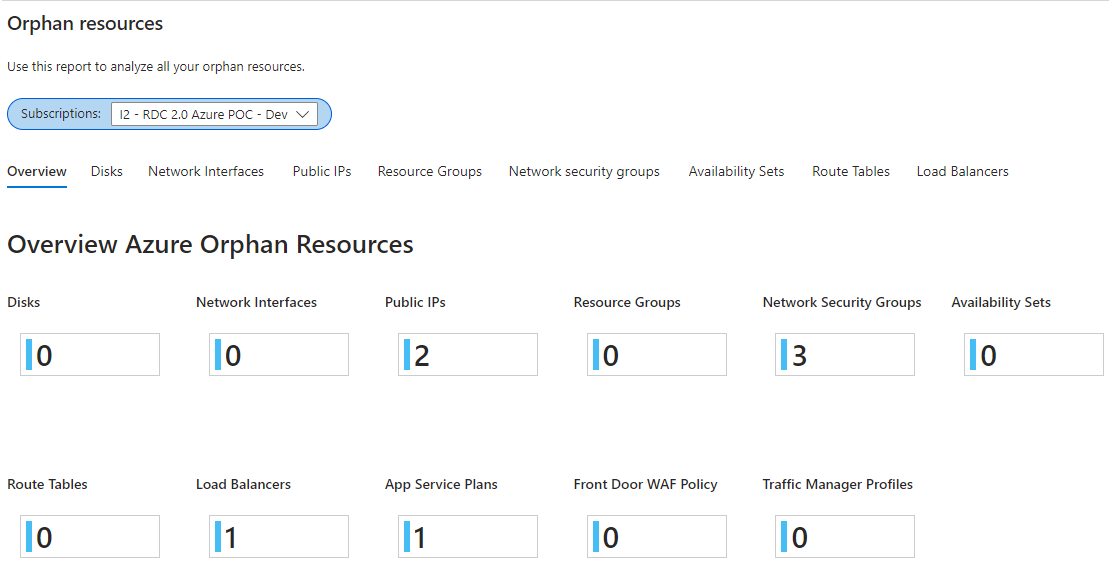Image resolution: width=1109 pixels, height=563 pixels.
Task: Switch to the Disks tab
Action: (107, 171)
